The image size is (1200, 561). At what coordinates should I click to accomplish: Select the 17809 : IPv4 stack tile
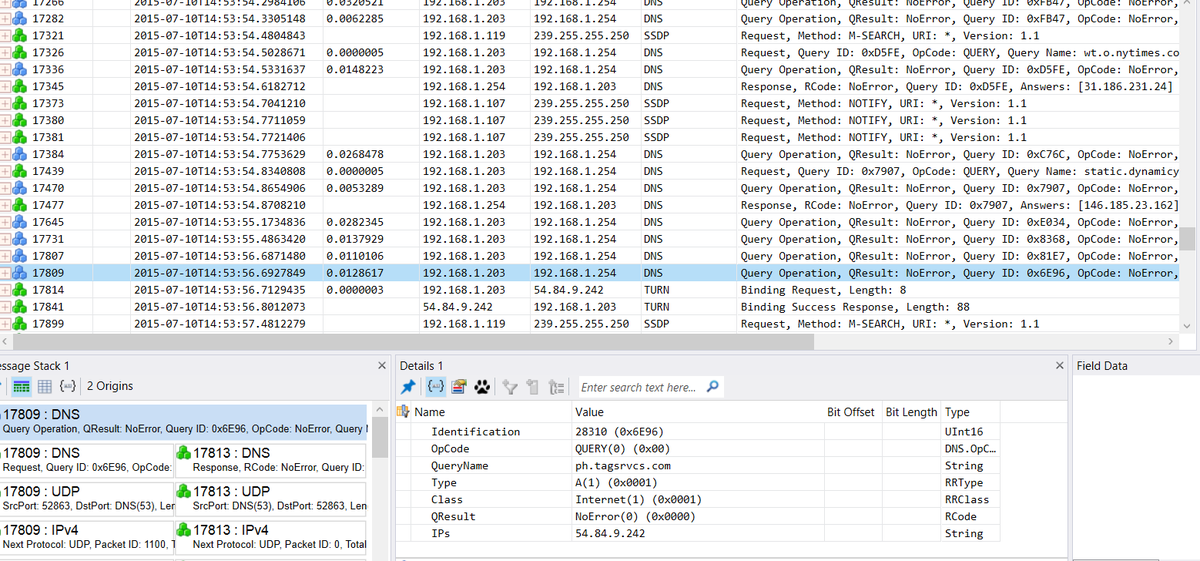click(87, 536)
